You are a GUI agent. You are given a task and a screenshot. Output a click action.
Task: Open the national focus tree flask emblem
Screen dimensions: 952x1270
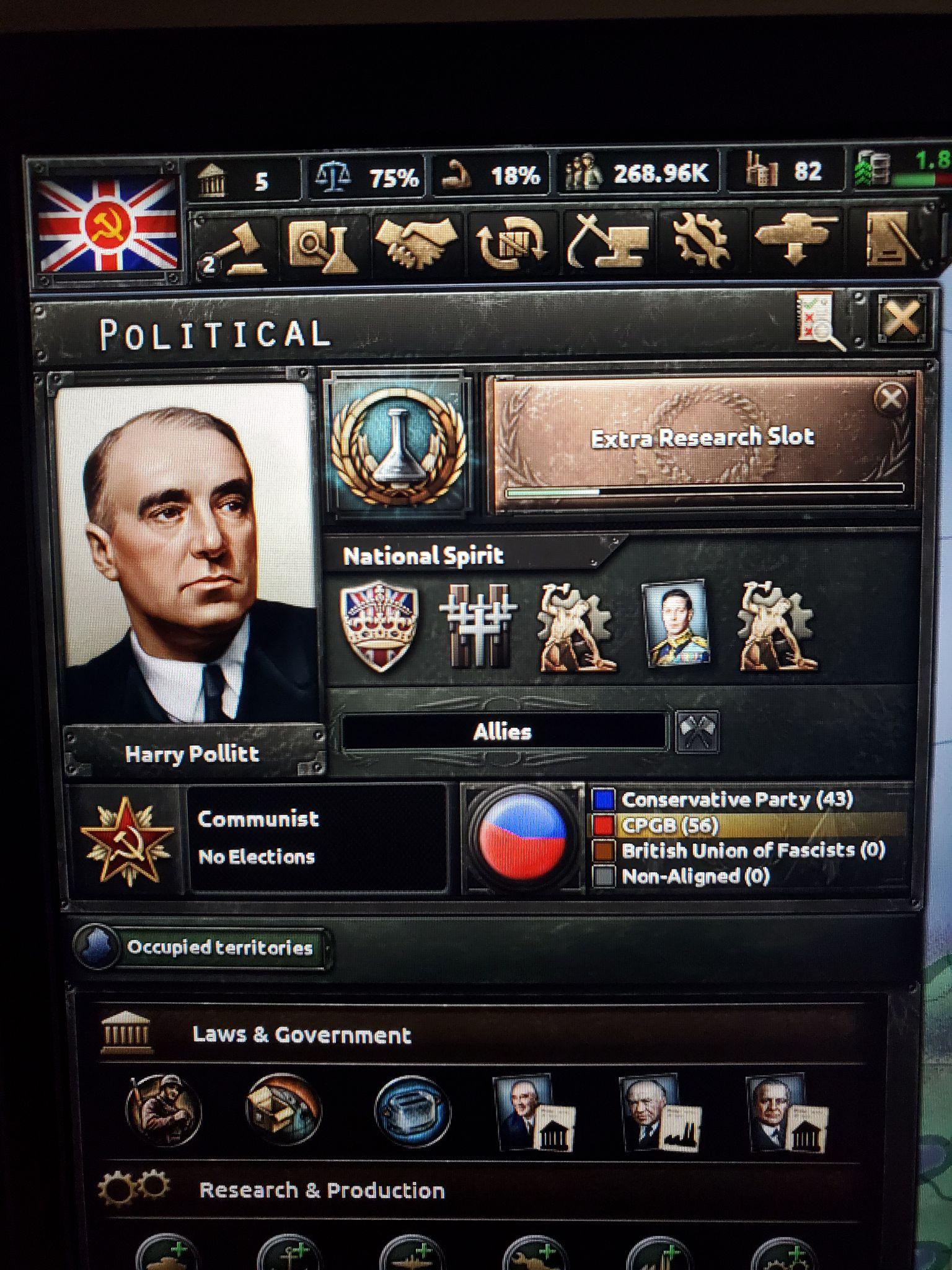[x=398, y=443]
